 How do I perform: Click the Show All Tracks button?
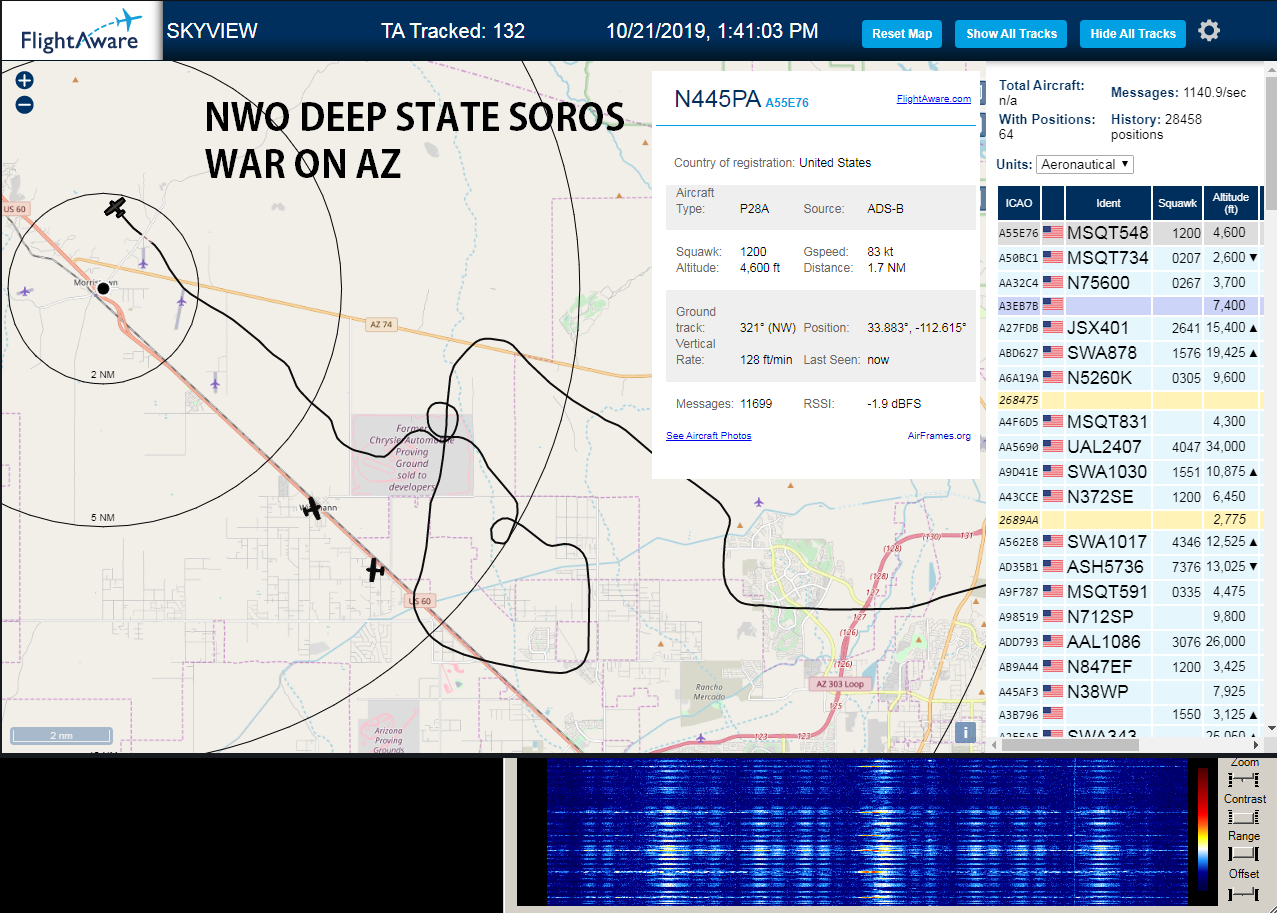click(x=1011, y=34)
